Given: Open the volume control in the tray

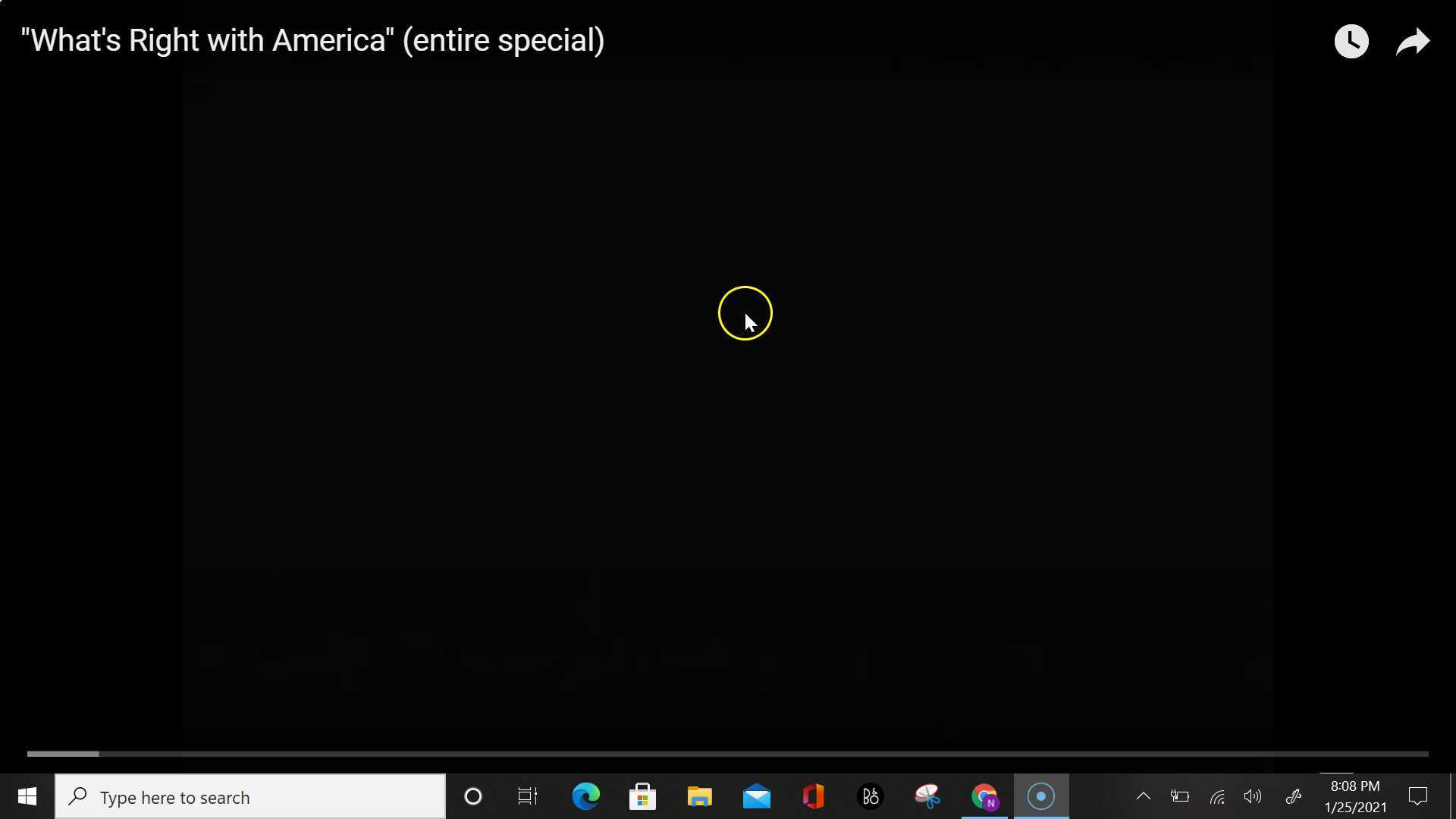Looking at the screenshot, I should pyautogui.click(x=1253, y=797).
